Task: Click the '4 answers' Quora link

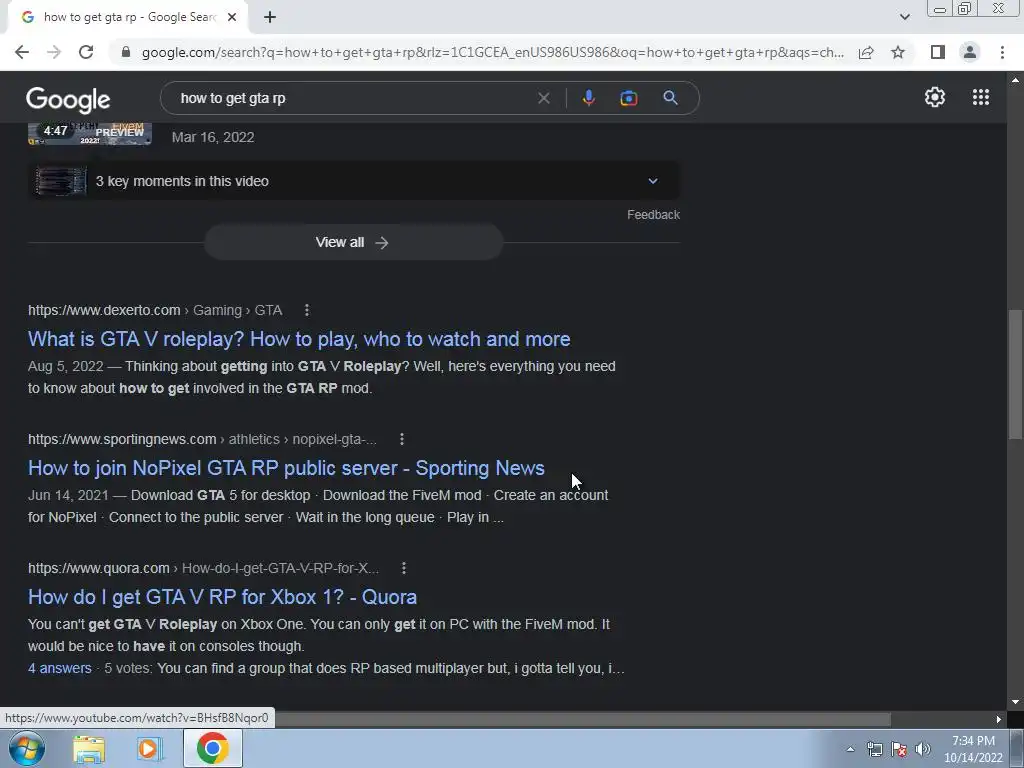Action: (59, 668)
